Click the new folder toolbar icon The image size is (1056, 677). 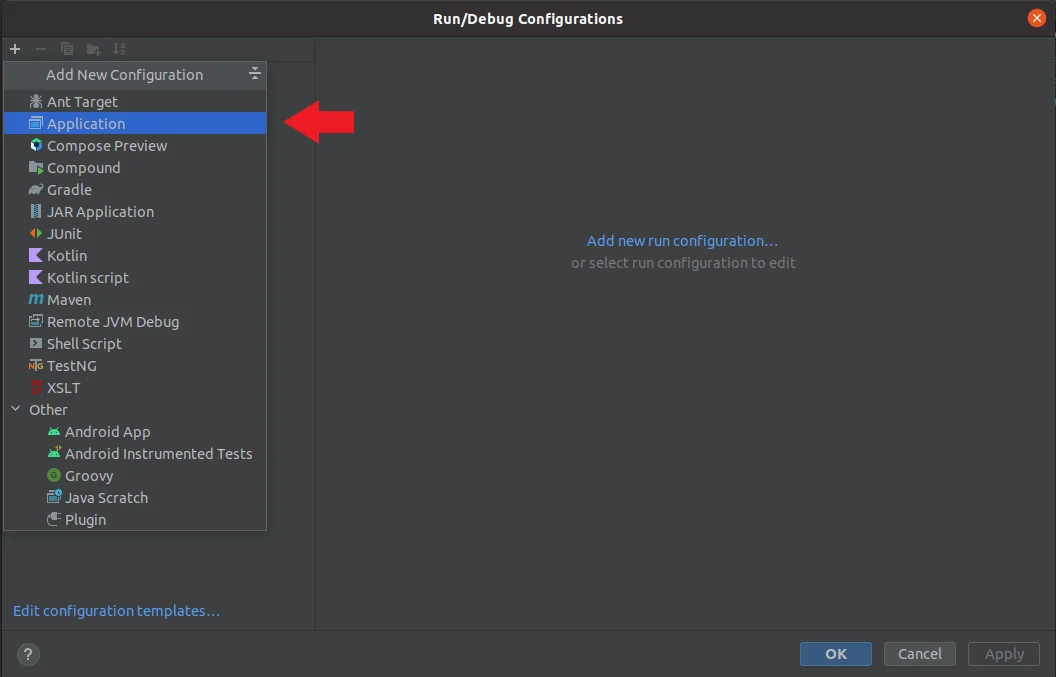pyautogui.click(x=94, y=49)
